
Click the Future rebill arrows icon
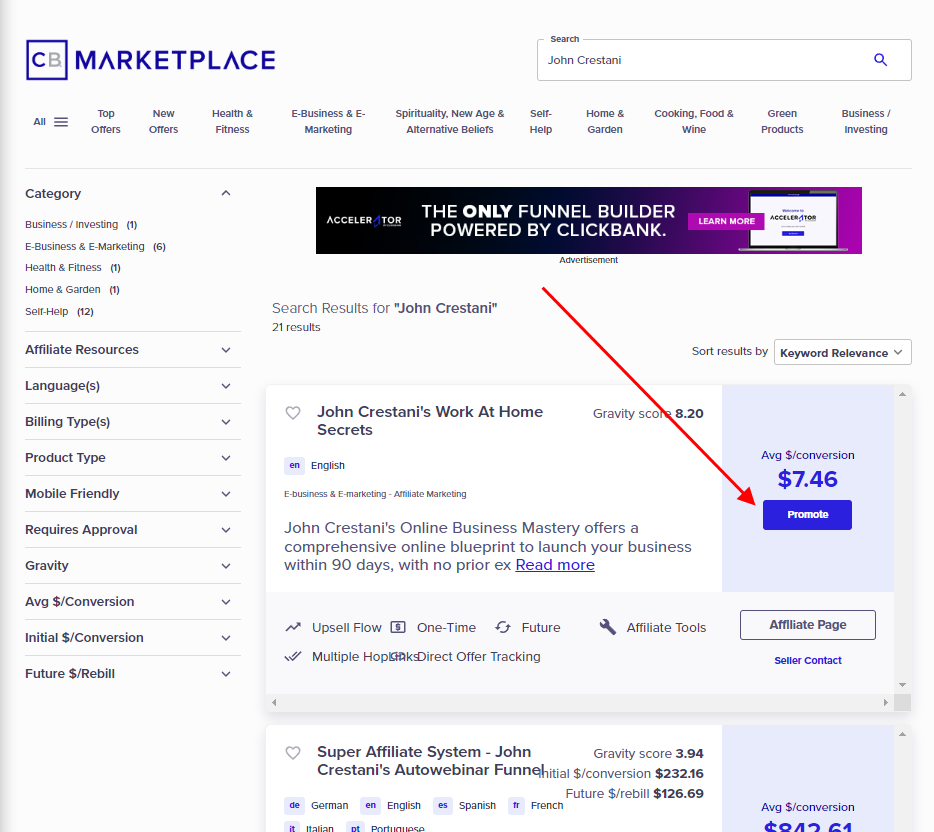(x=503, y=627)
